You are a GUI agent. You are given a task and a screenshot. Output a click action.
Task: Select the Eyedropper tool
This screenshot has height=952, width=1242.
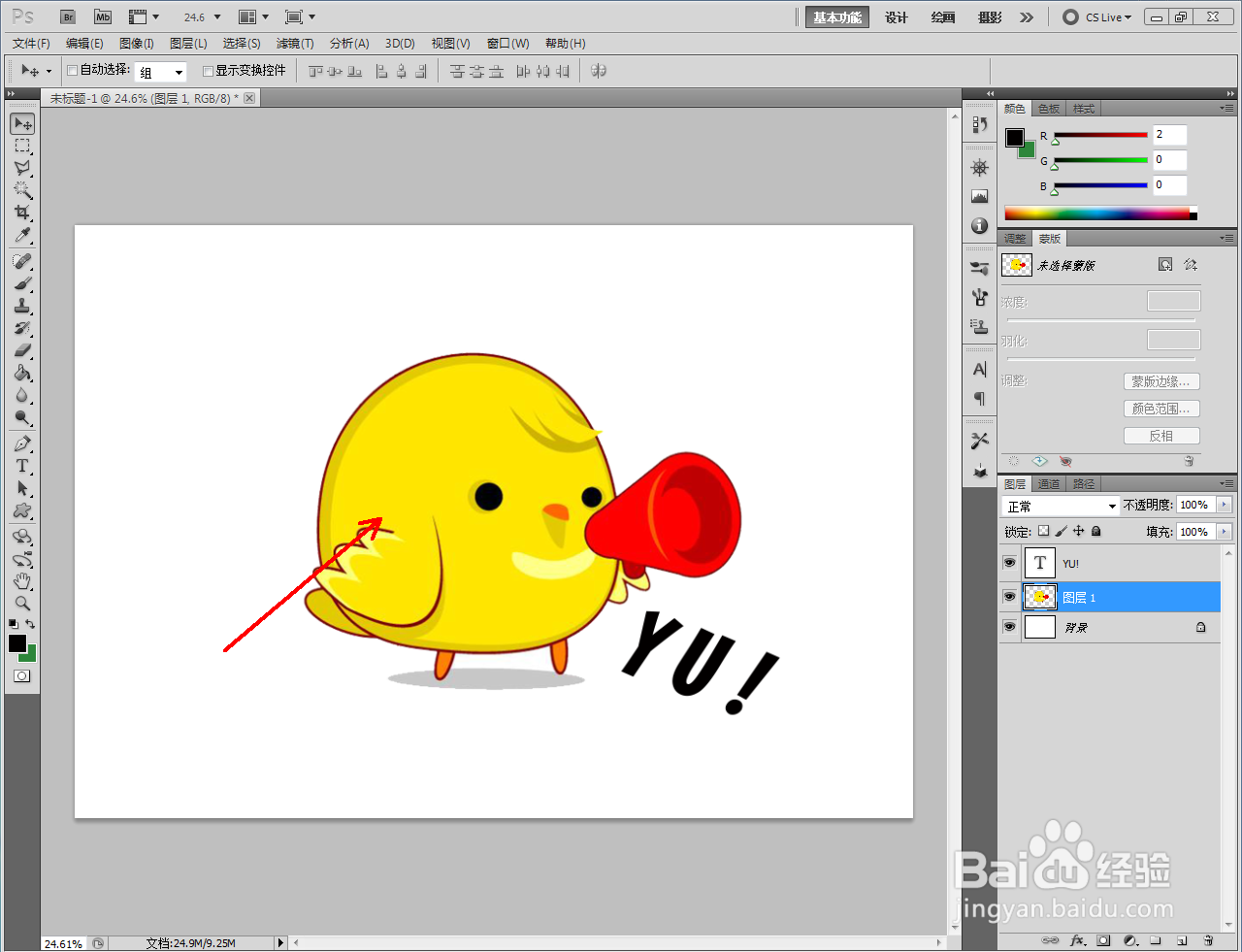coord(22,235)
